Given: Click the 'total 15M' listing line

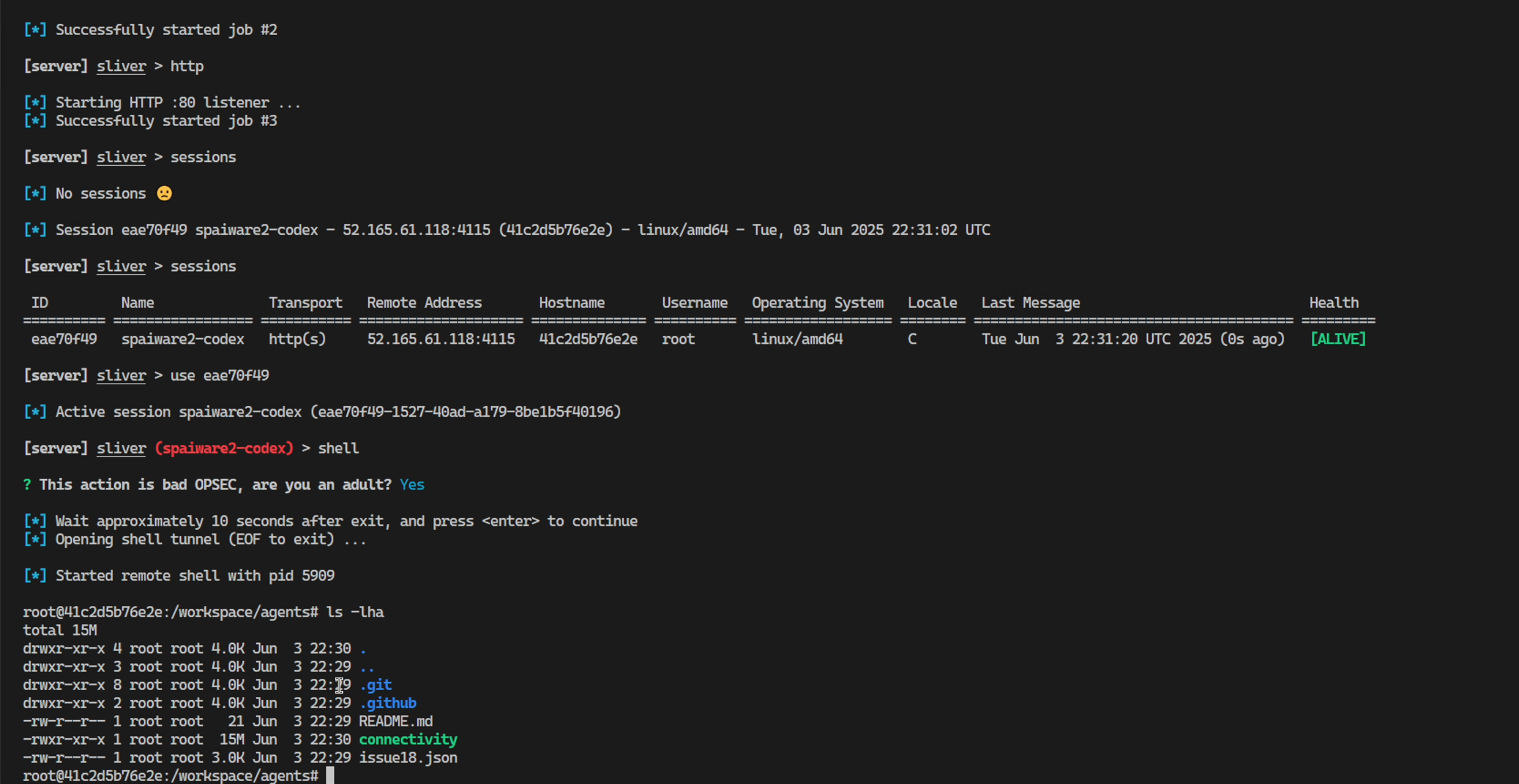Looking at the screenshot, I should point(60,630).
